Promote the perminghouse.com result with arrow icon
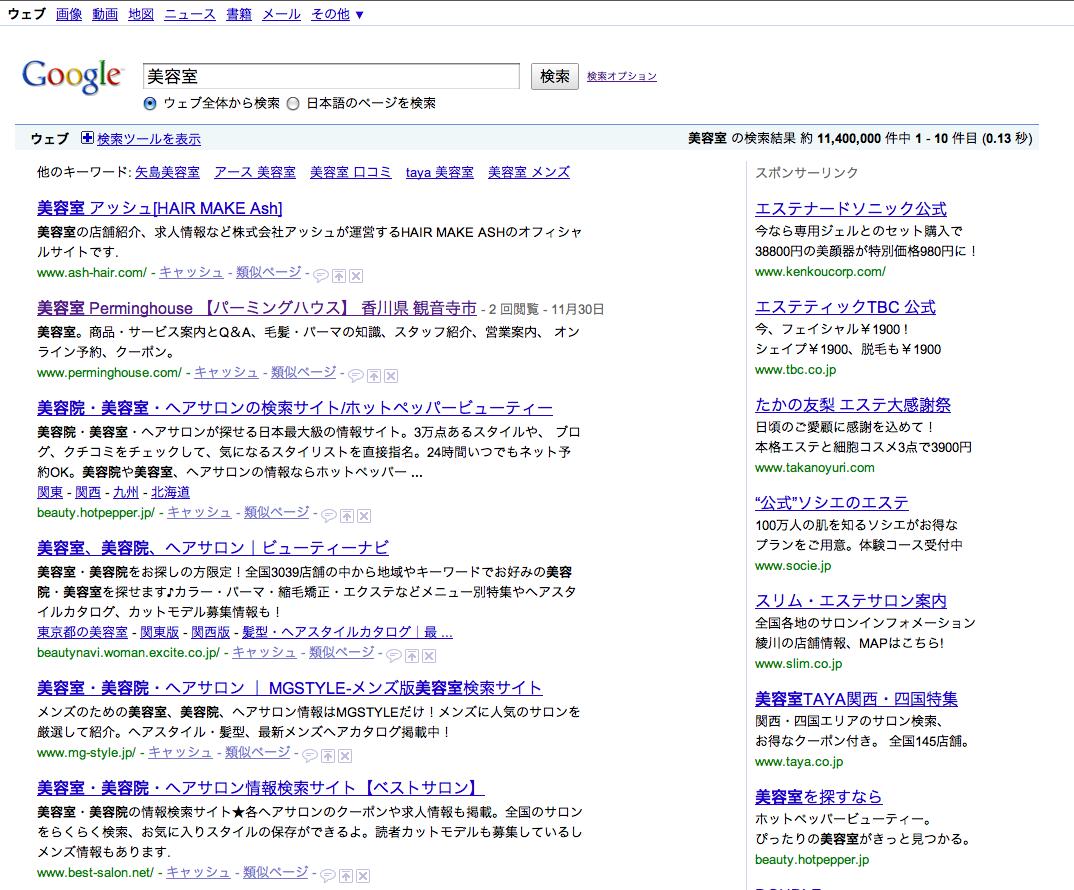Image resolution: width=1074 pixels, height=890 pixels. 374,375
